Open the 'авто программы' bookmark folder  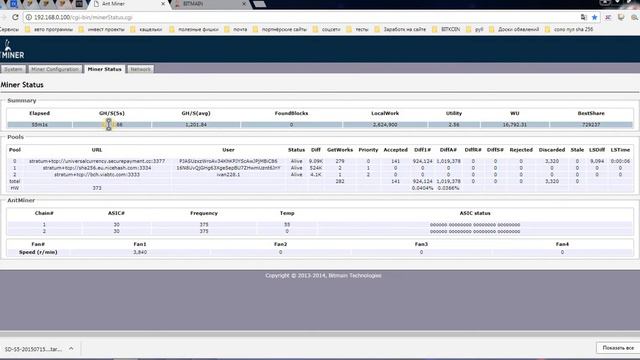[x=49, y=29]
